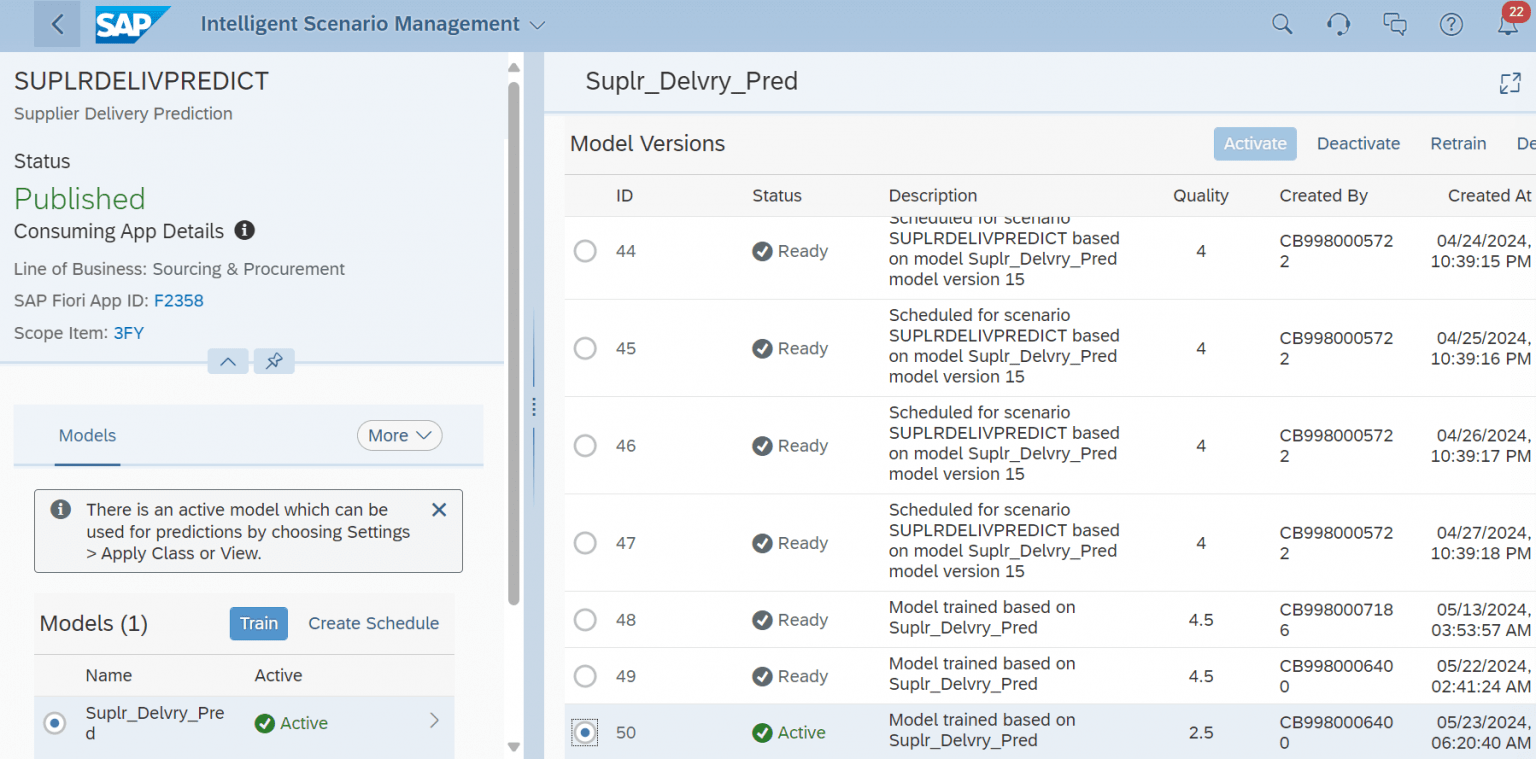Image resolution: width=1536 pixels, height=759 pixels.
Task: Click the headset support icon in the header
Action: [x=1338, y=23]
